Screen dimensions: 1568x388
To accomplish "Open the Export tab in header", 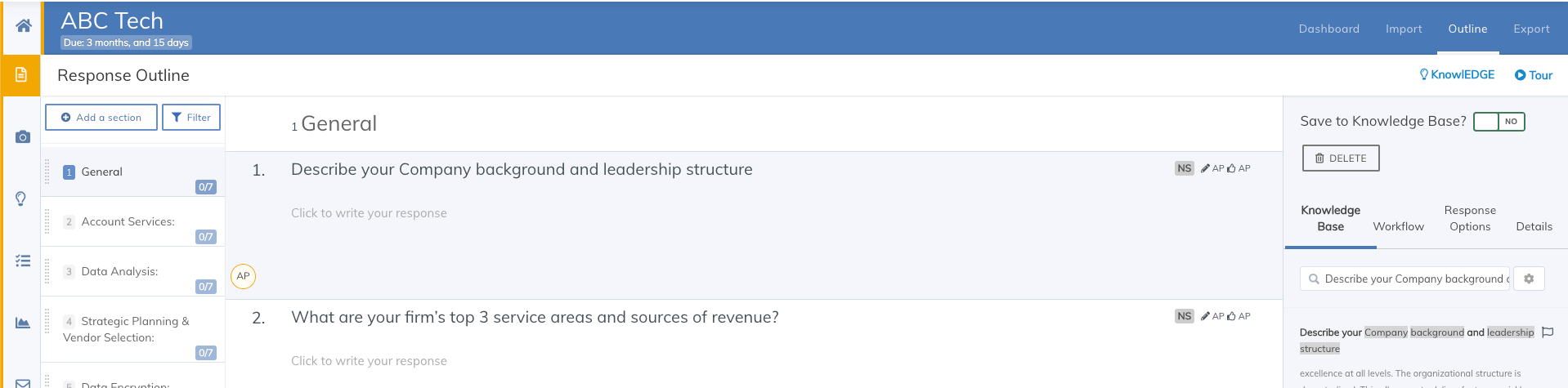I will pyautogui.click(x=1531, y=29).
